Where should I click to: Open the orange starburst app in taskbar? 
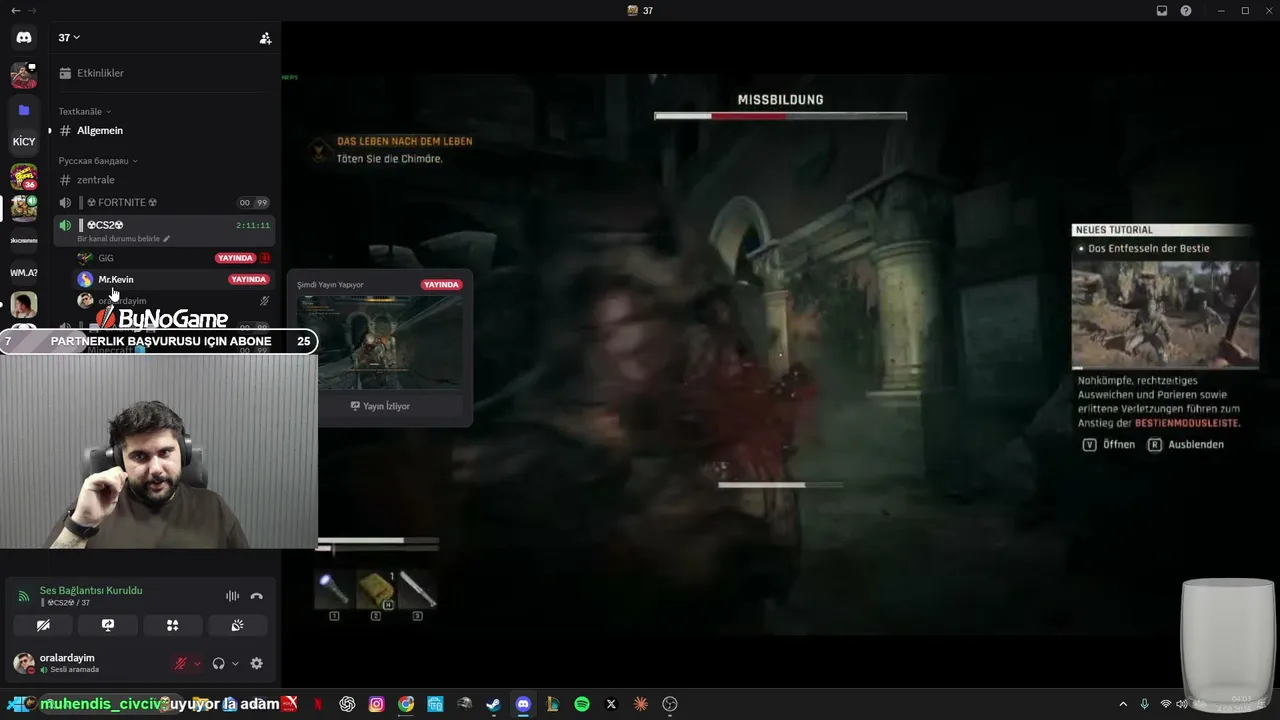point(641,704)
